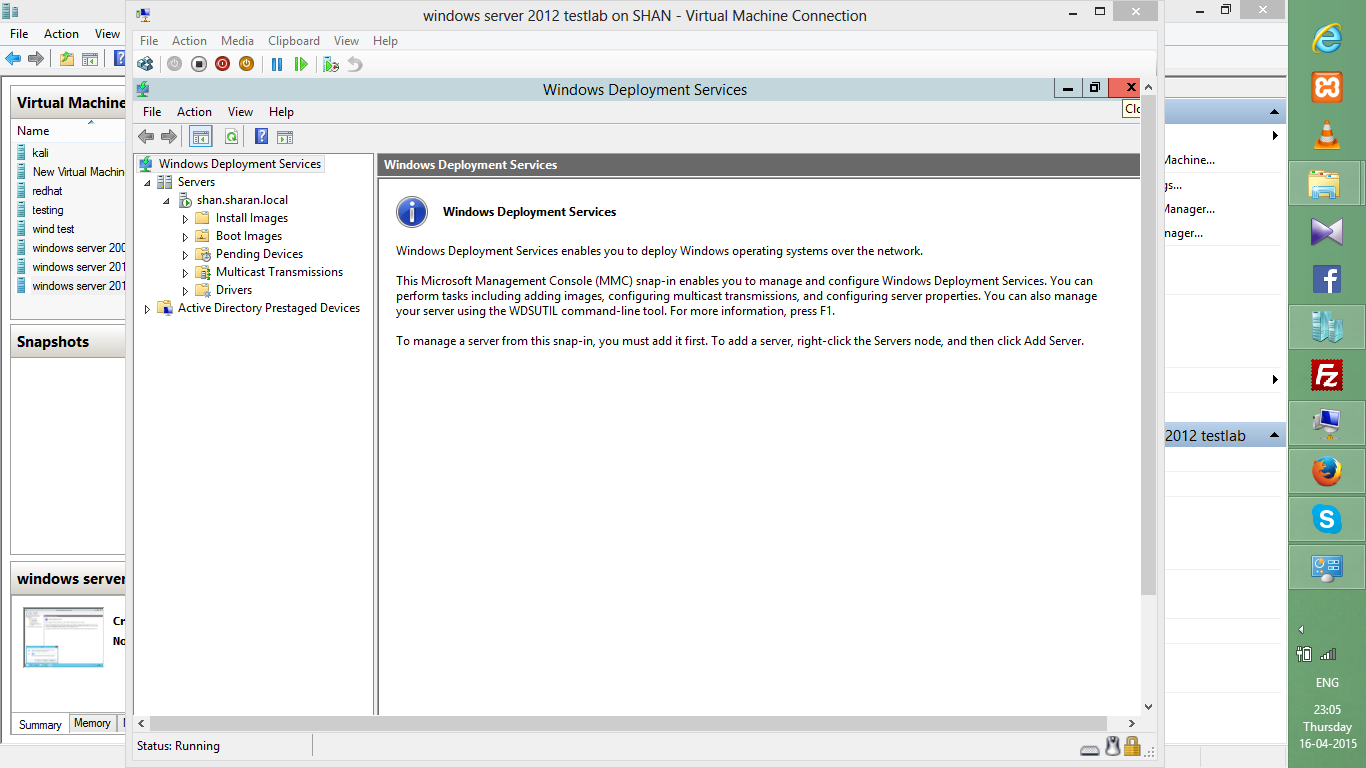Click the red Shut Down icon in VM toolbar
This screenshot has height=768, width=1366.
pos(222,64)
